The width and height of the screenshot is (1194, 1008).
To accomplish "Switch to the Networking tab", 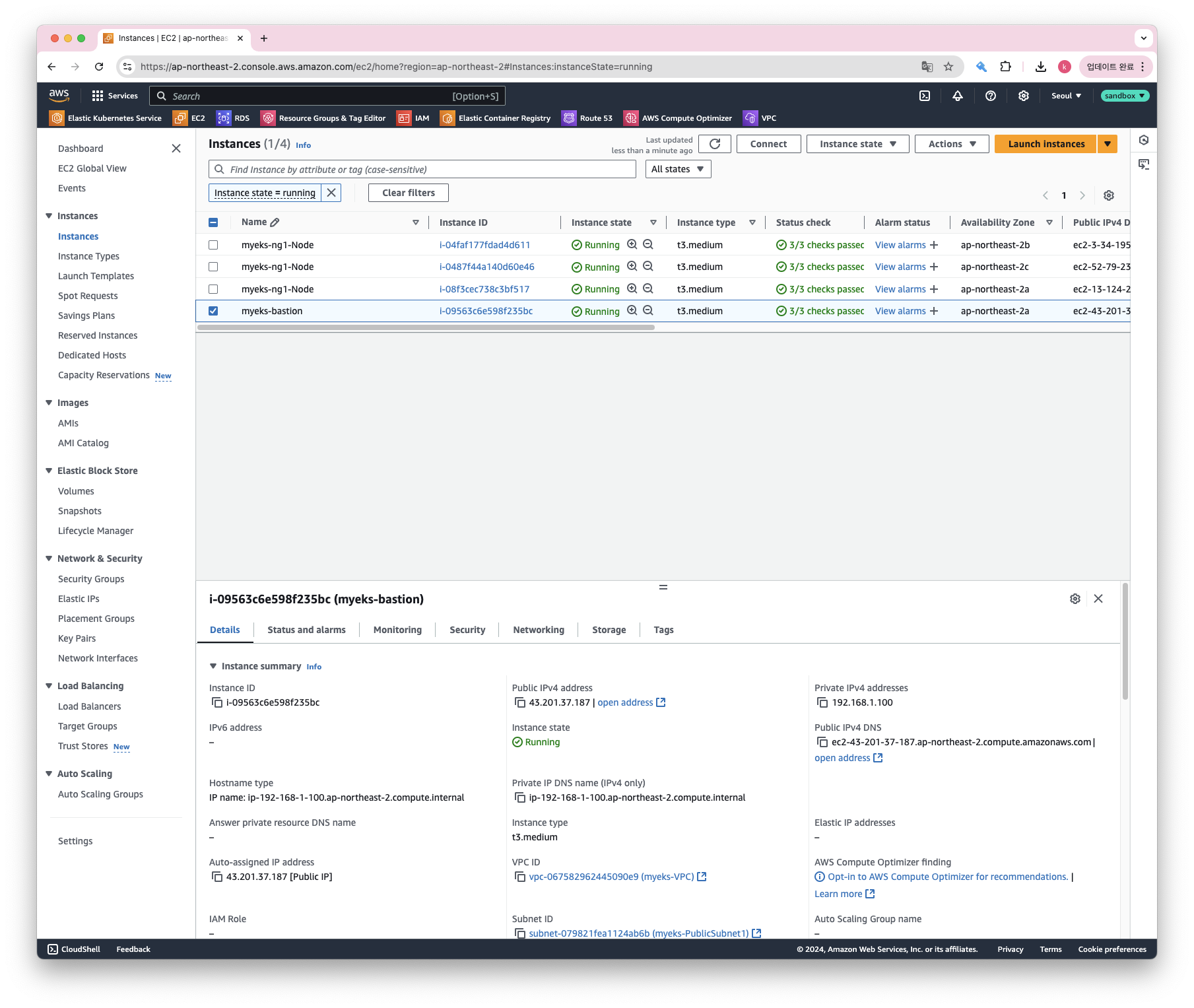I will tap(539, 630).
